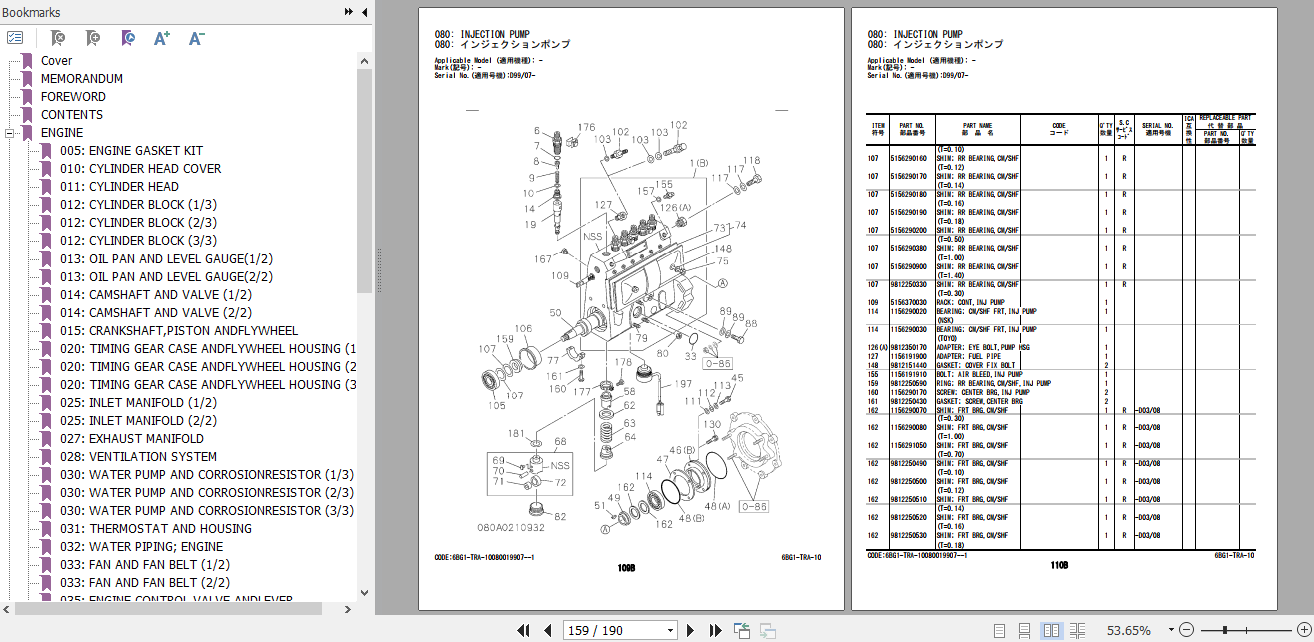
Task: Decrease bookmark font size with A-
Action: (196, 38)
